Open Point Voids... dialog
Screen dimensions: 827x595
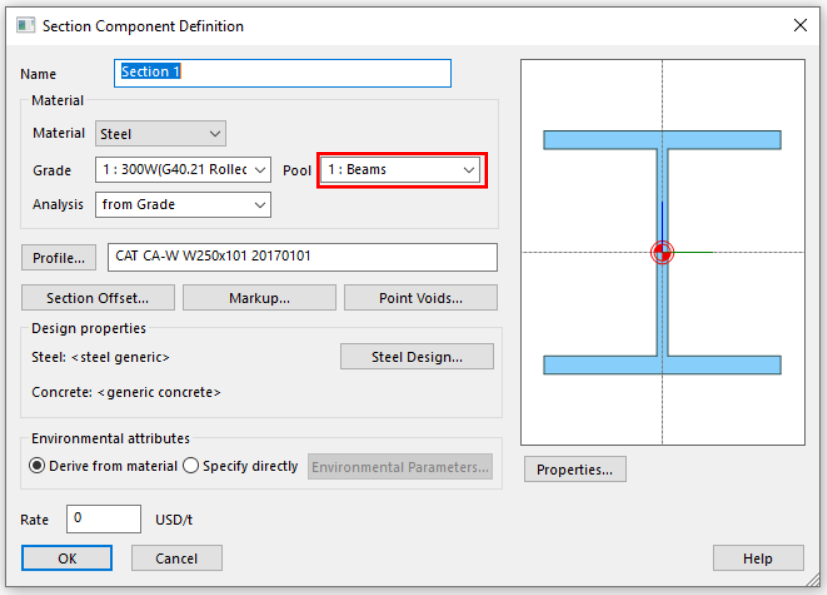pos(420,298)
